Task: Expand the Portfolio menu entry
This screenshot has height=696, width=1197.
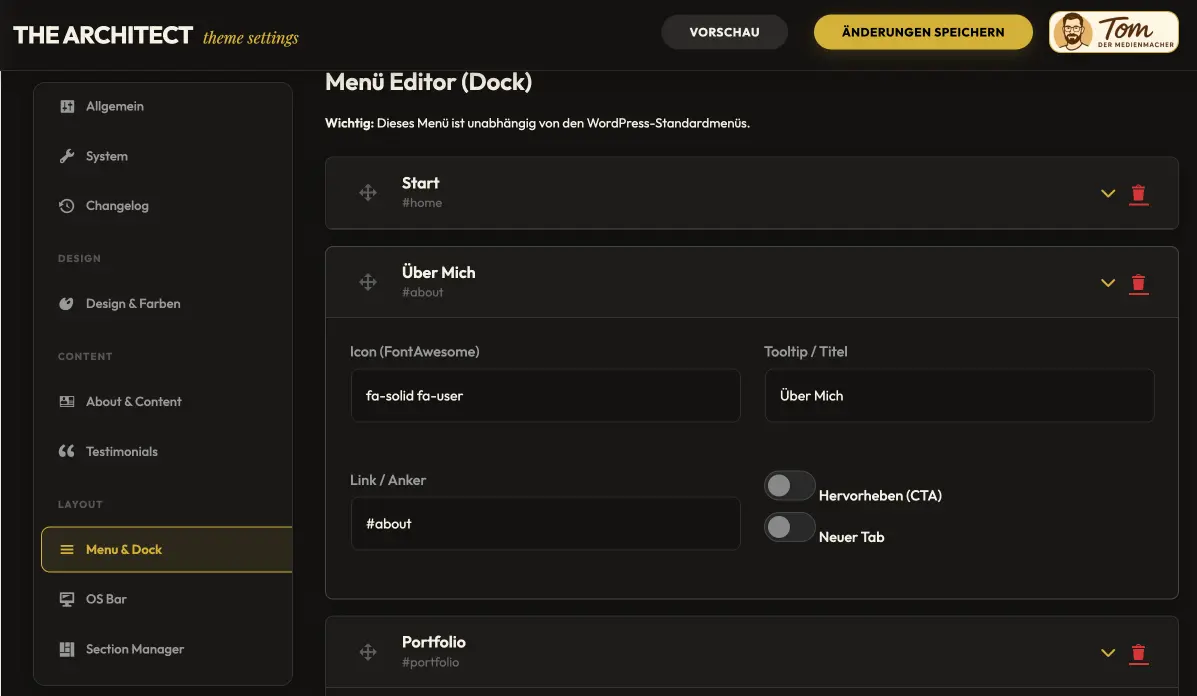Action: pyautogui.click(x=1107, y=652)
